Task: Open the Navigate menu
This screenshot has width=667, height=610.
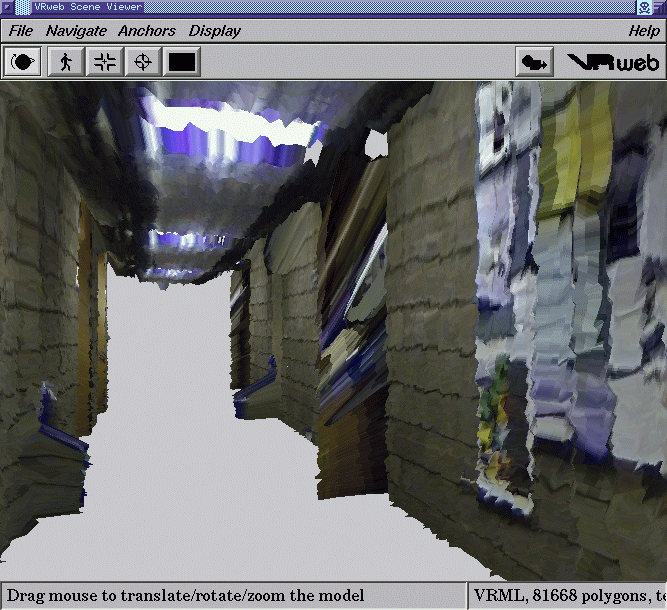Action: 76,31
